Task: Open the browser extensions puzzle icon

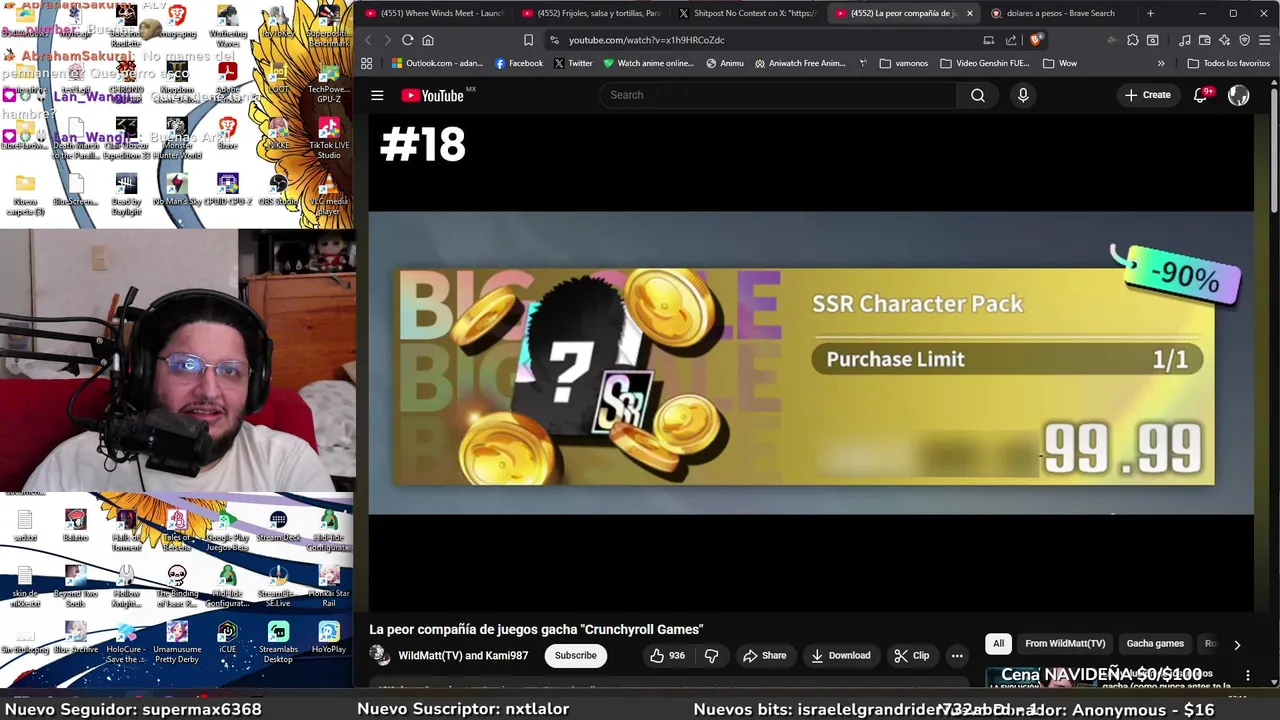Action: point(1133,40)
